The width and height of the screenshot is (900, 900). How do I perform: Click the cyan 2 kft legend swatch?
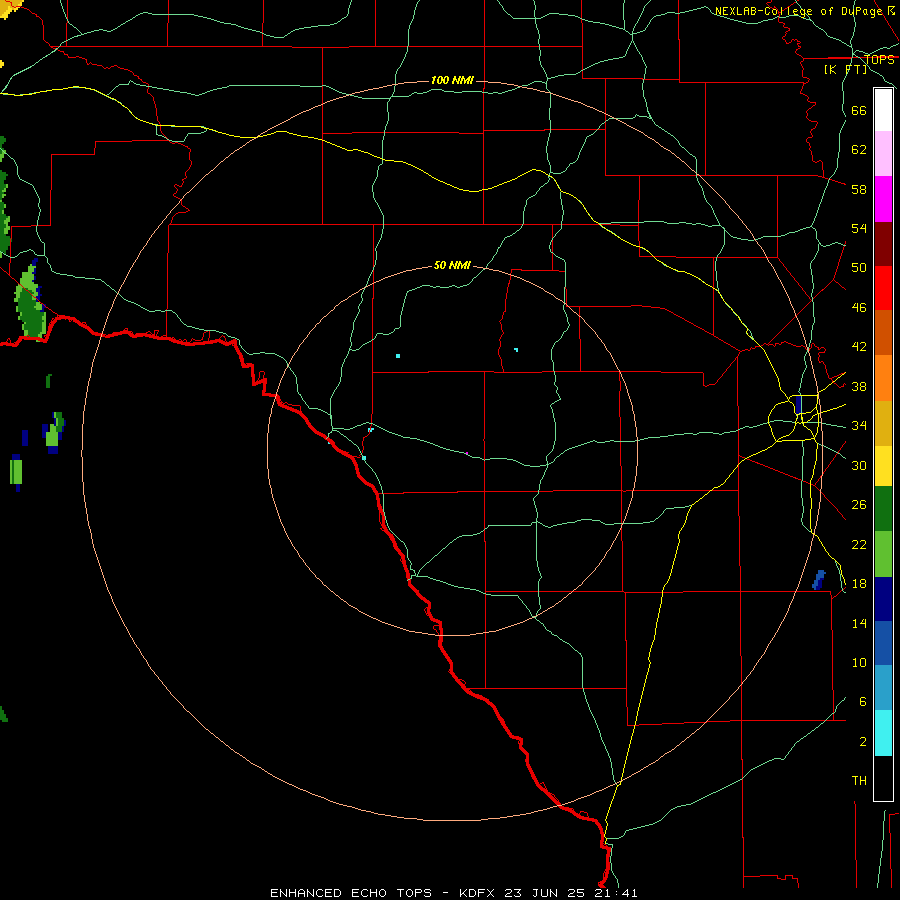[883, 733]
